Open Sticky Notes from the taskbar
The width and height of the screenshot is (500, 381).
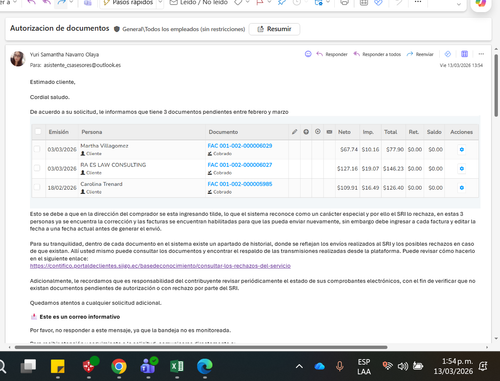point(58,366)
